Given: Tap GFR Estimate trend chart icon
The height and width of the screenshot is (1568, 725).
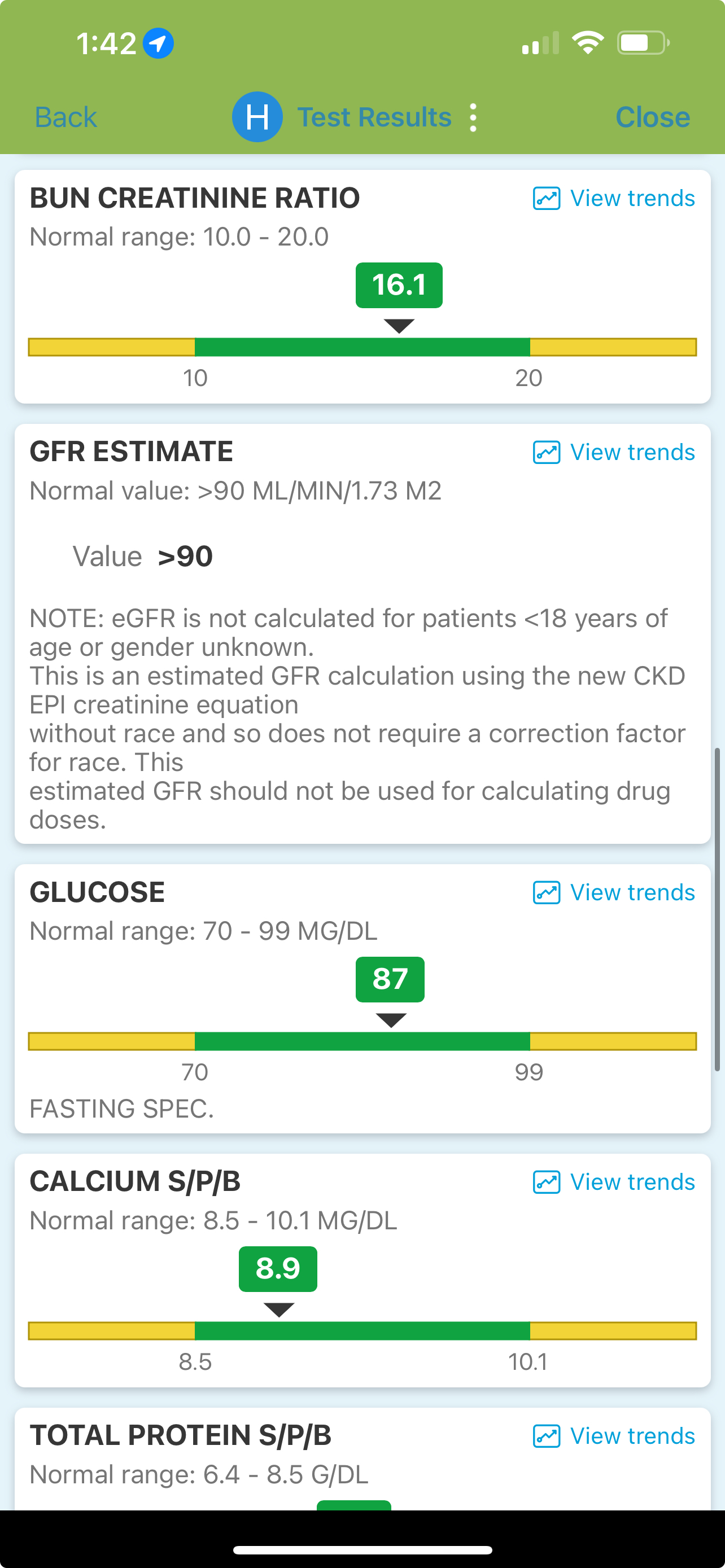Looking at the screenshot, I should click(x=546, y=452).
